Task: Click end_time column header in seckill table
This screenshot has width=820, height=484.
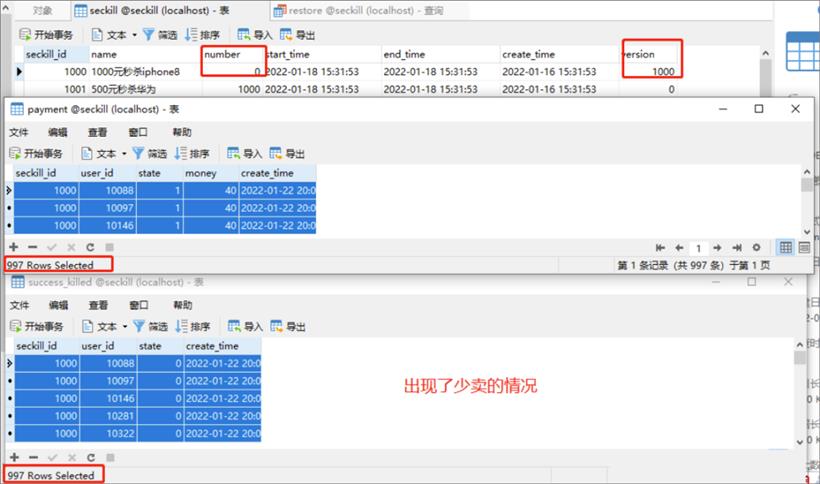Action: point(440,54)
